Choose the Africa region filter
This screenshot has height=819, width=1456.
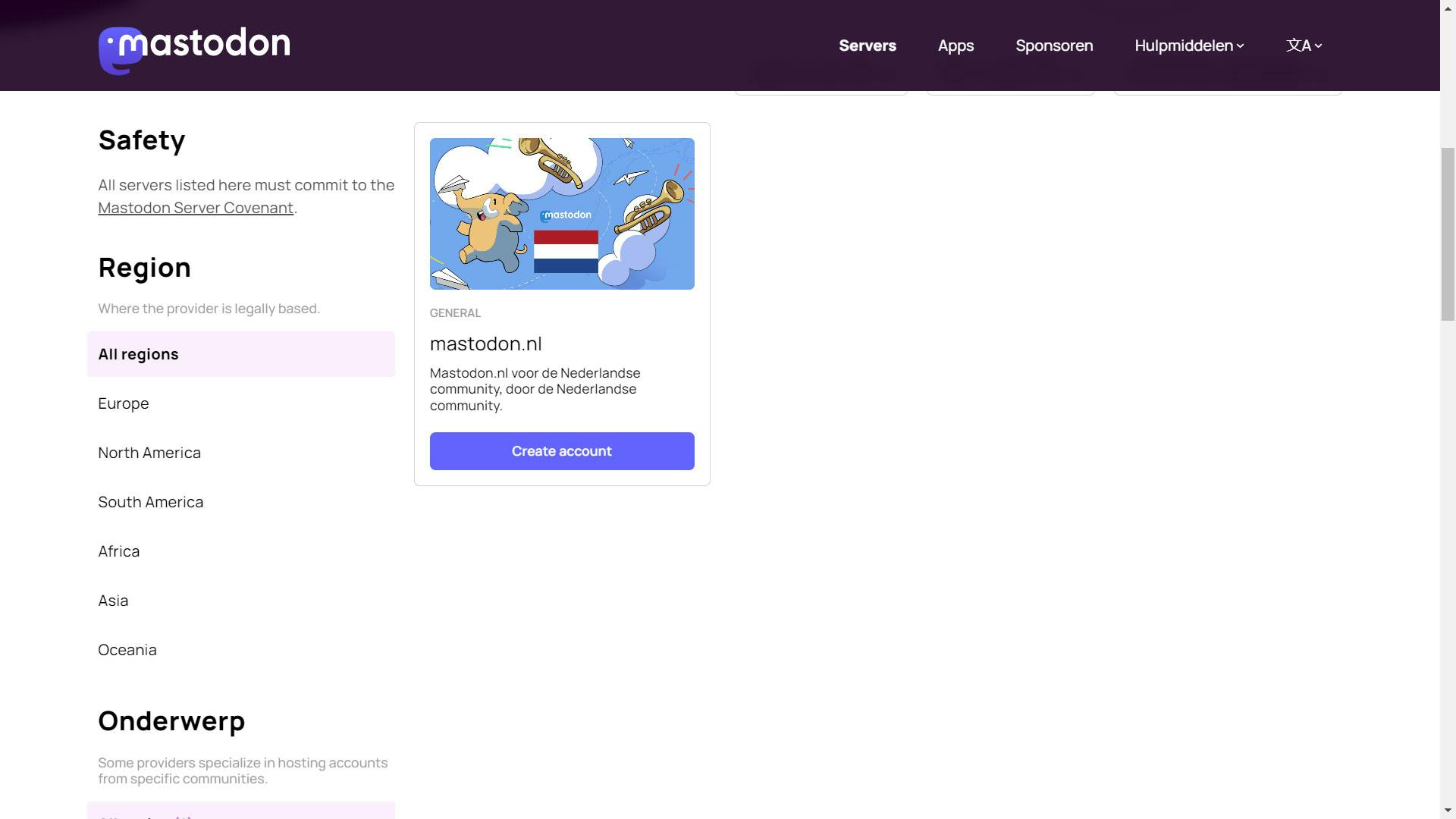119,551
